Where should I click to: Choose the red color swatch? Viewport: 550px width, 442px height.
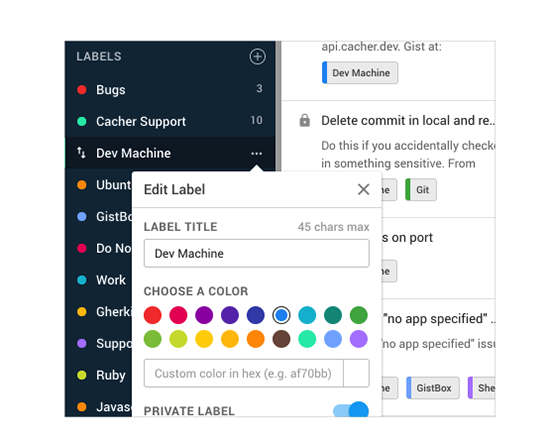tap(153, 315)
